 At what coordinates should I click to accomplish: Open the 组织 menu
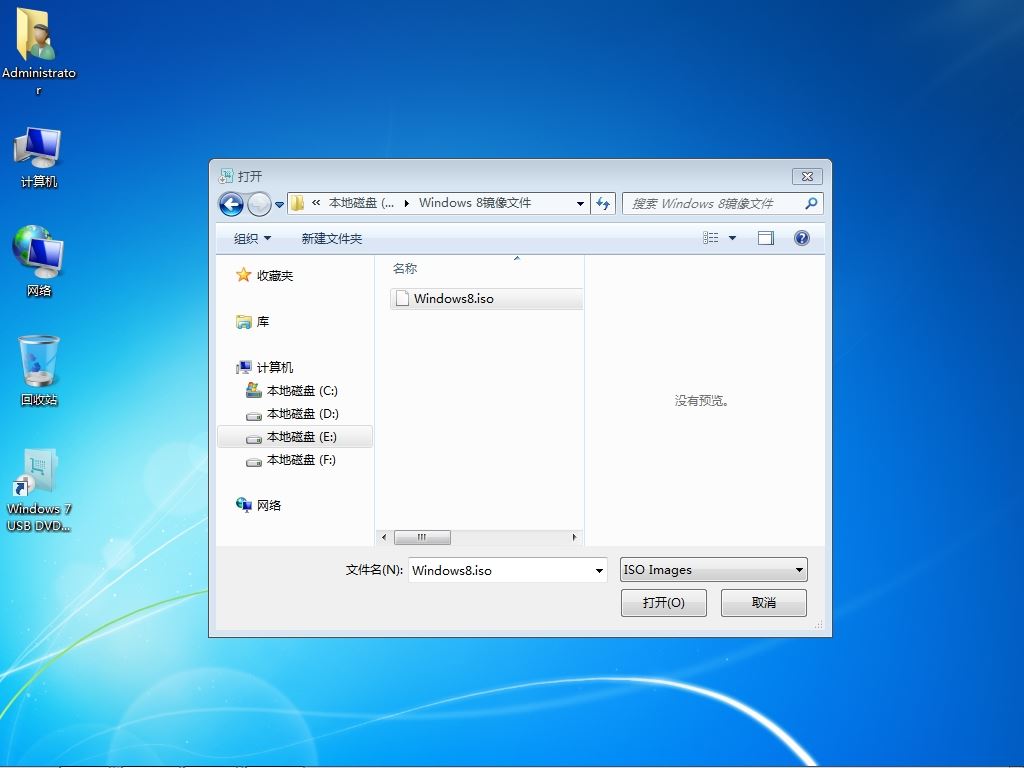(252, 238)
